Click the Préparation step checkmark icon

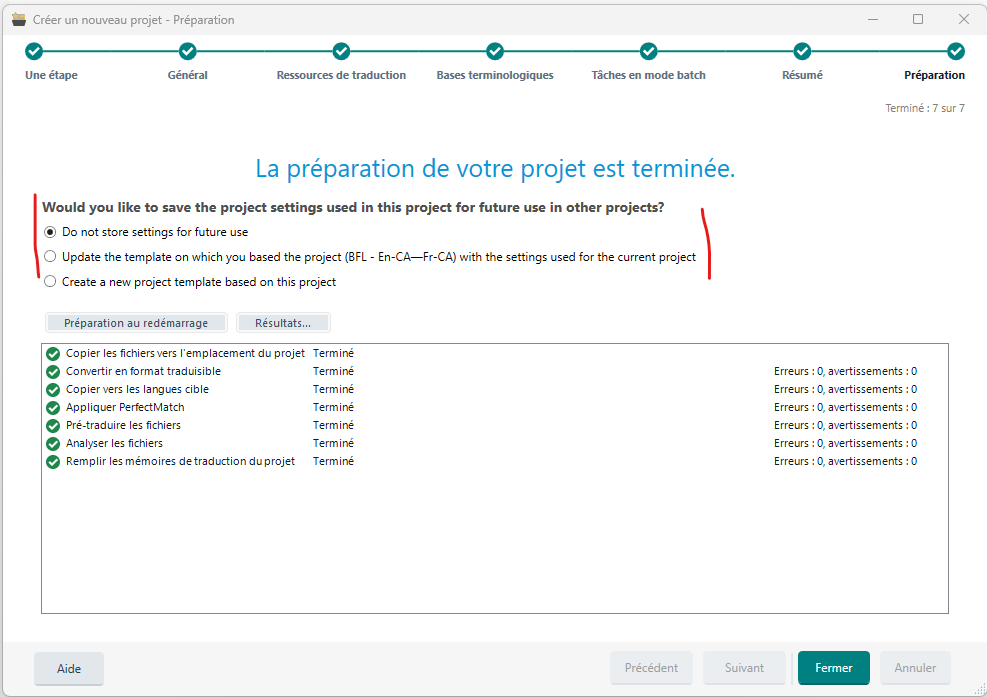[x=956, y=51]
